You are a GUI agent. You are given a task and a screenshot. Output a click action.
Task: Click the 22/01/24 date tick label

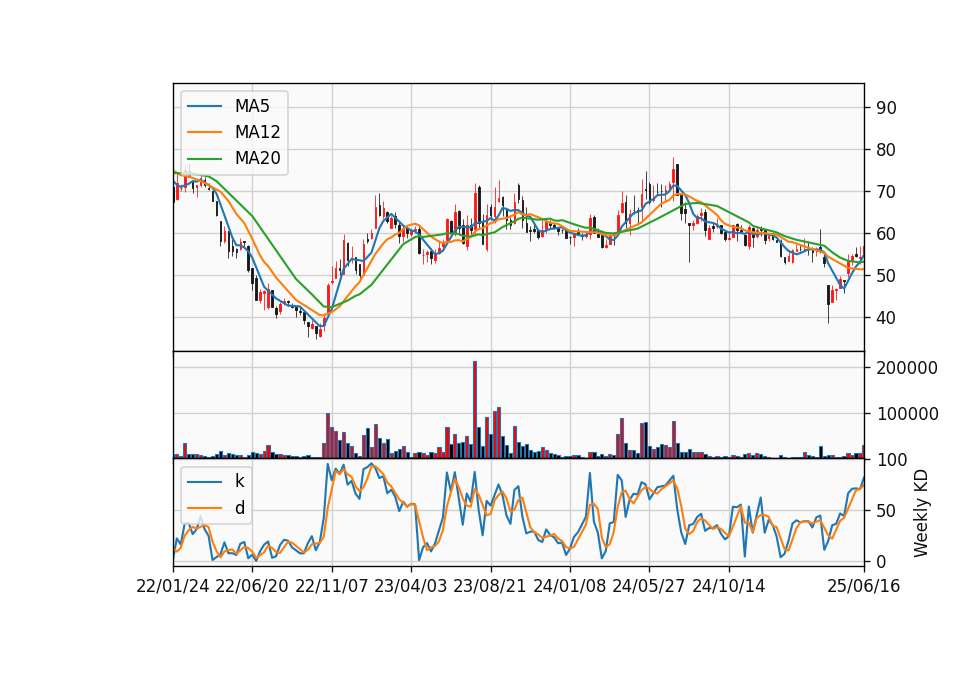(x=173, y=586)
